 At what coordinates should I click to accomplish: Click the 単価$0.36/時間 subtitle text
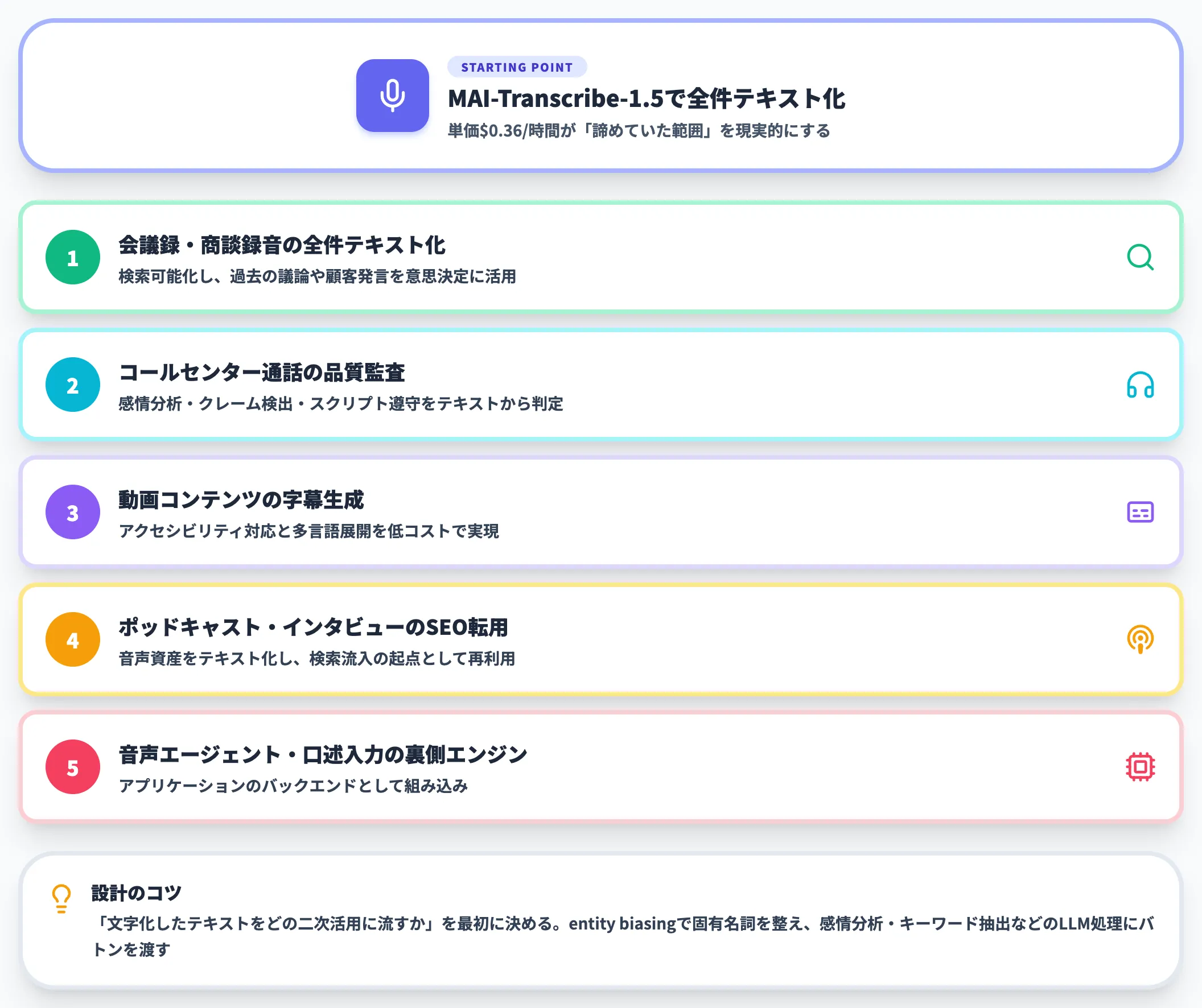click(x=639, y=130)
